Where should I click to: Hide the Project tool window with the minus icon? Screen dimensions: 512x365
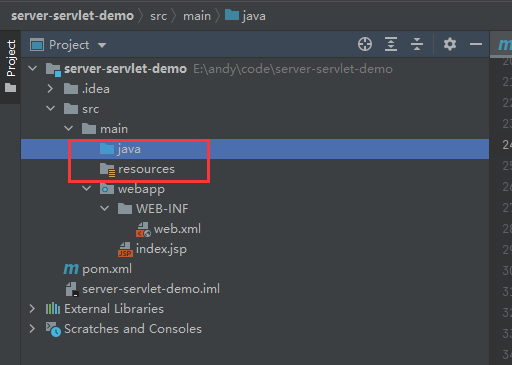tap(476, 44)
